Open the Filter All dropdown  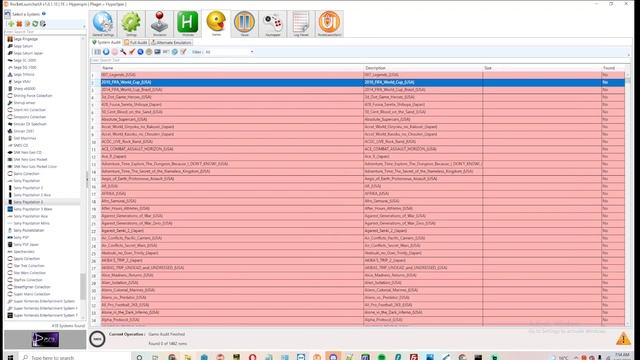click(229, 52)
